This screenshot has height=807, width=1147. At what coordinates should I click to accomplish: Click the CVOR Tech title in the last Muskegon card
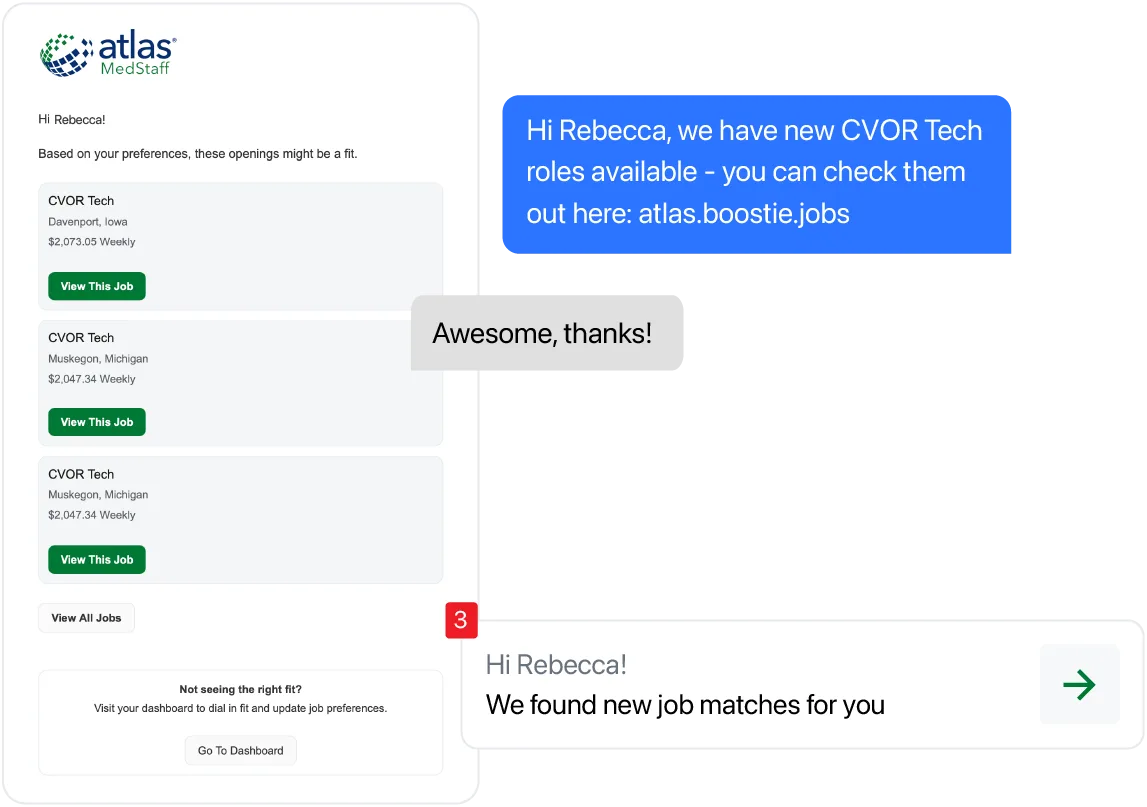coord(81,474)
